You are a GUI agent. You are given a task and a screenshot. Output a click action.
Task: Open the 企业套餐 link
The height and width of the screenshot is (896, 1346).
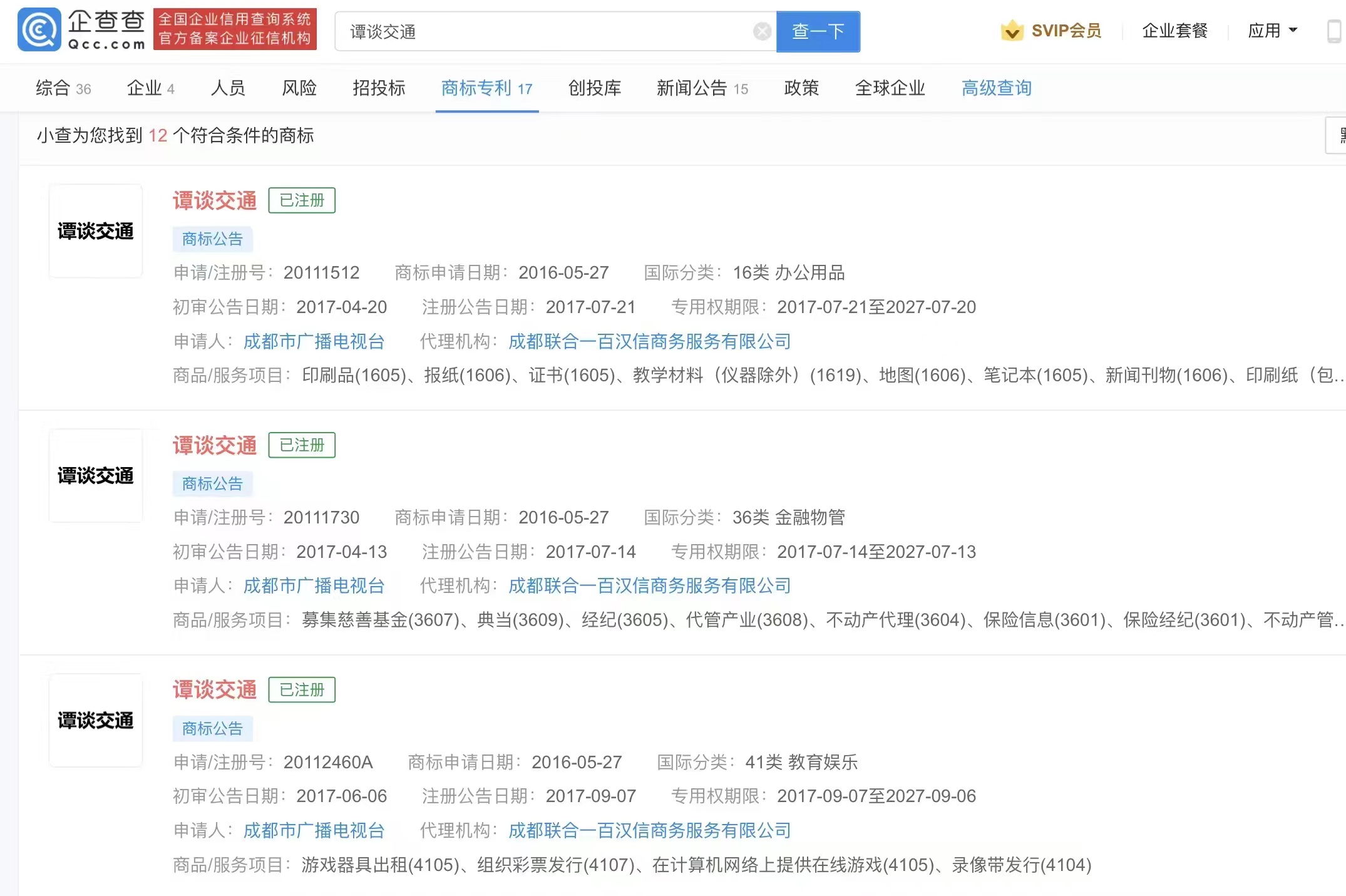coord(1174,31)
